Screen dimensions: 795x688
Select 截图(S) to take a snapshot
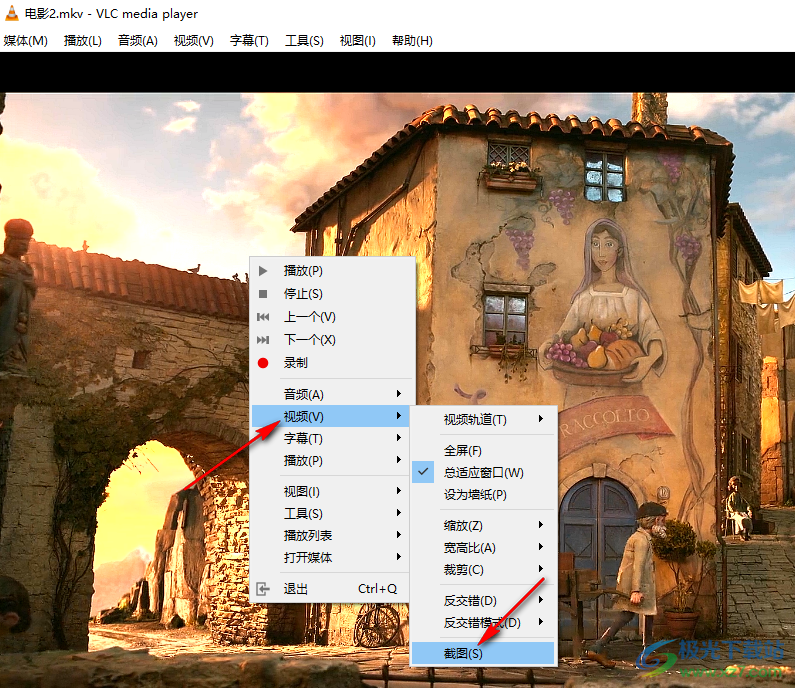[x=483, y=654]
